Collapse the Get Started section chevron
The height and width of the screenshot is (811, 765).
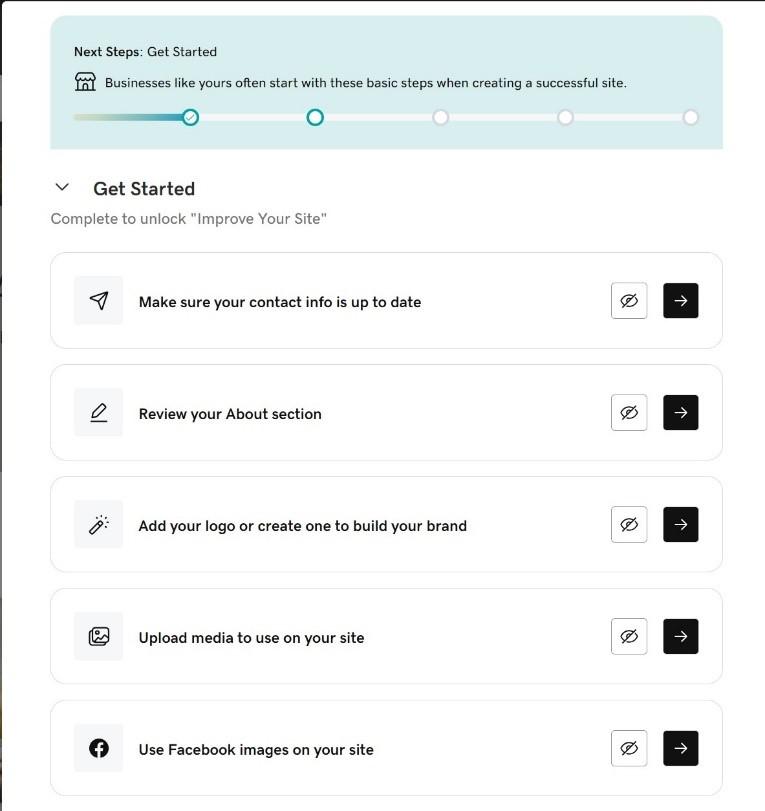point(62,187)
